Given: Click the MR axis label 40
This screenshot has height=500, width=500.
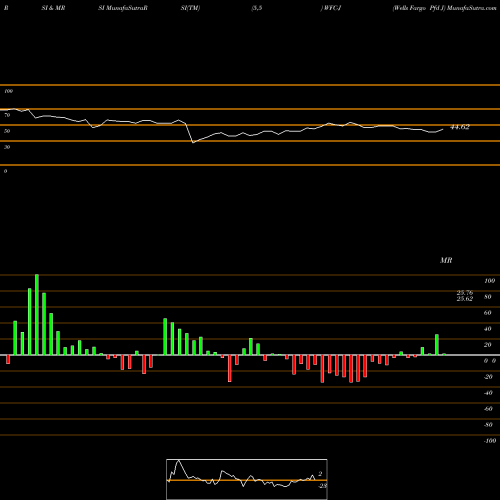Looking at the screenshot, I should pyautogui.click(x=488, y=329).
